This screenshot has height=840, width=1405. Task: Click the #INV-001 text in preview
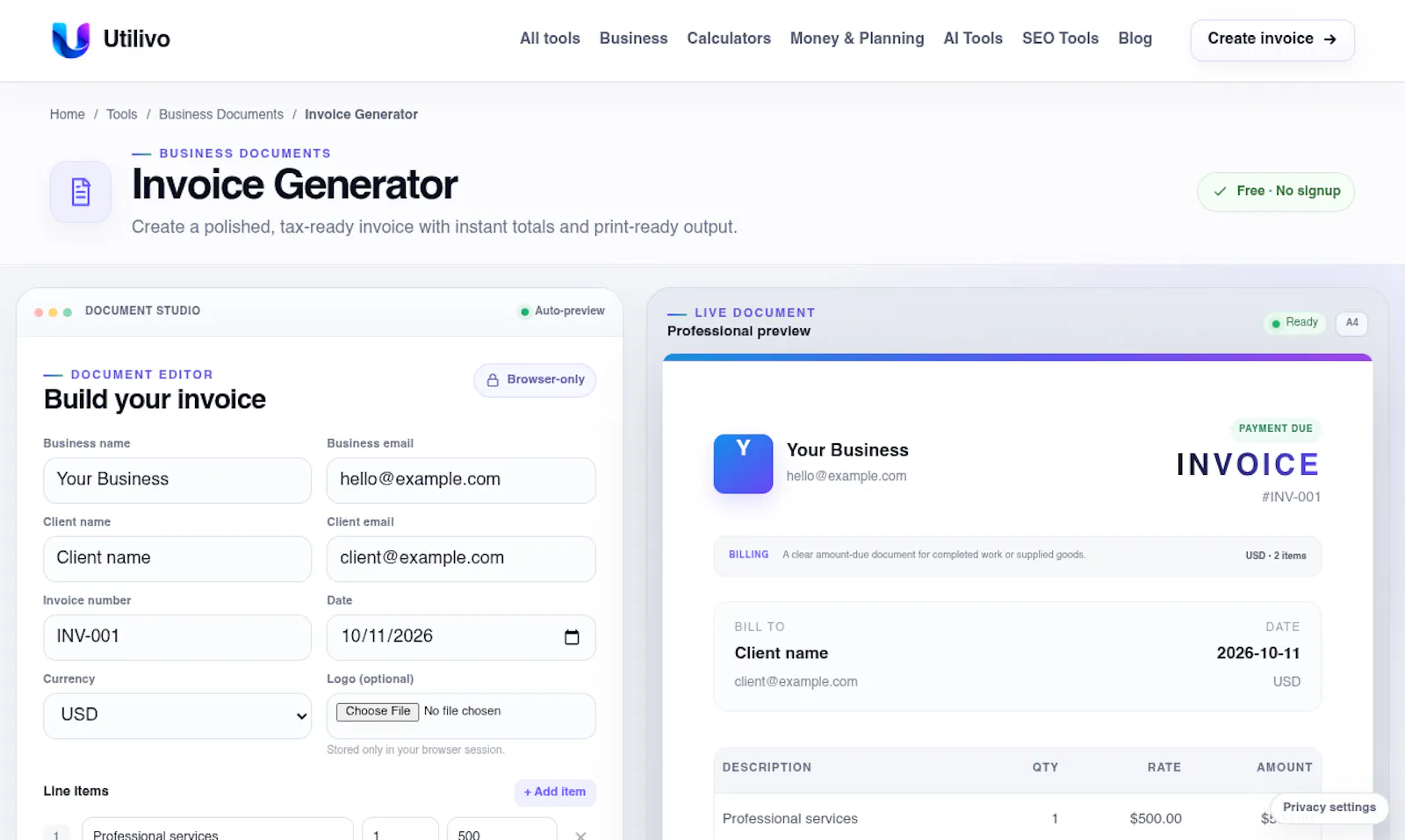pyautogui.click(x=1291, y=497)
